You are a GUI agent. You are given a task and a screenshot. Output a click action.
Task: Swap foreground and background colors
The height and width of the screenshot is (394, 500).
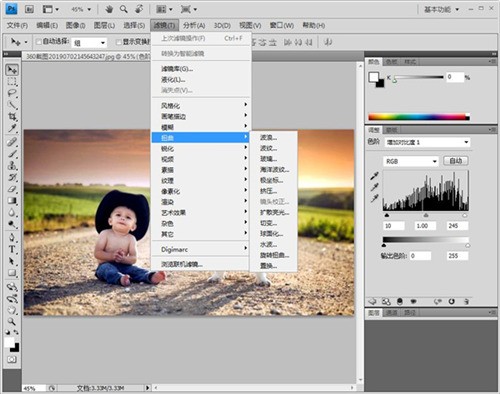point(16,332)
